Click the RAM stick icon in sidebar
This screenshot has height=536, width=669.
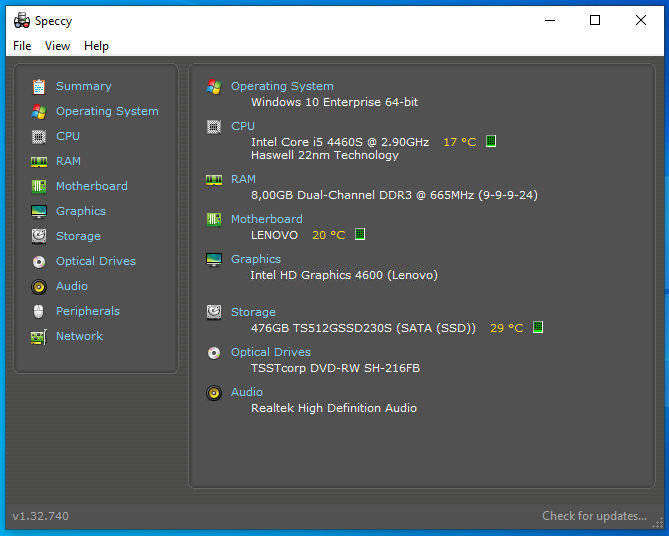pos(39,162)
